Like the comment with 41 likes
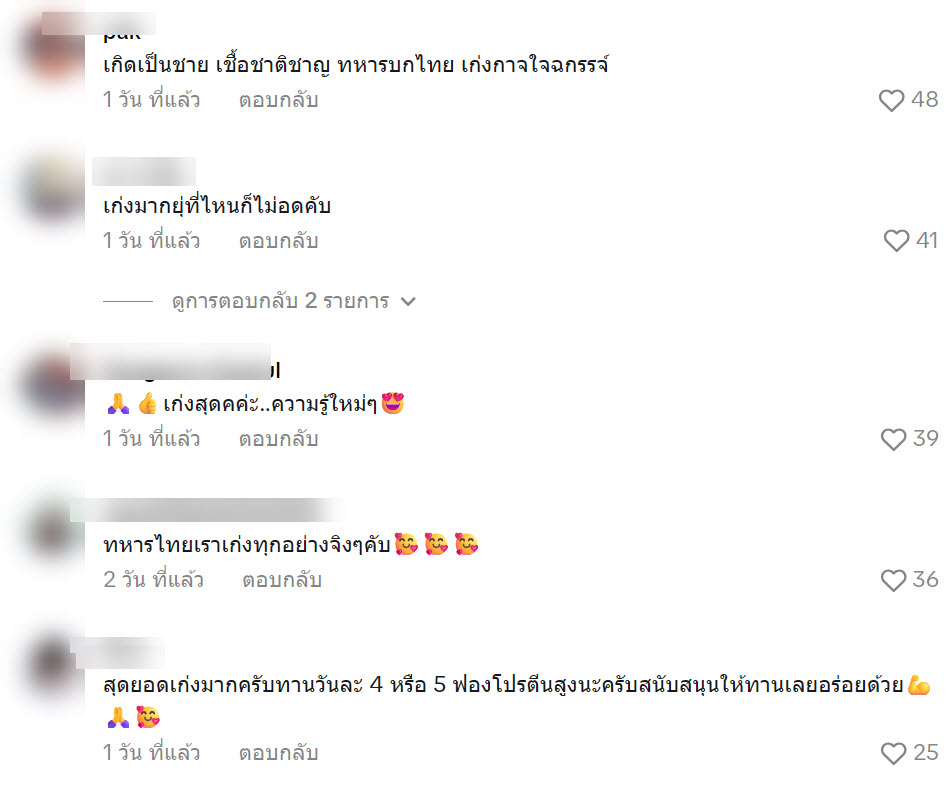This screenshot has width=948, height=785. pos(896,241)
